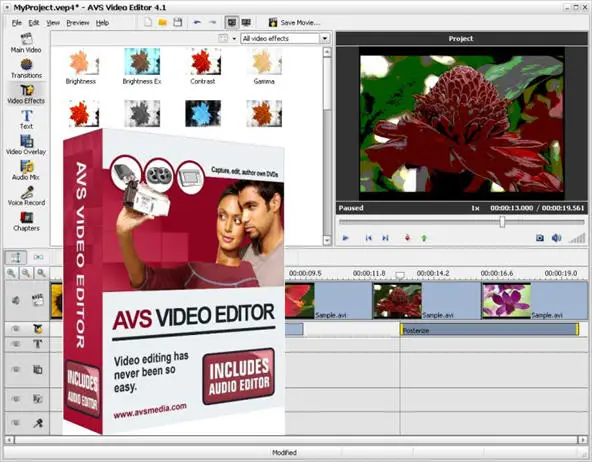Click the open project folder icon
Viewport: 592px width, 462px height.
click(x=163, y=23)
